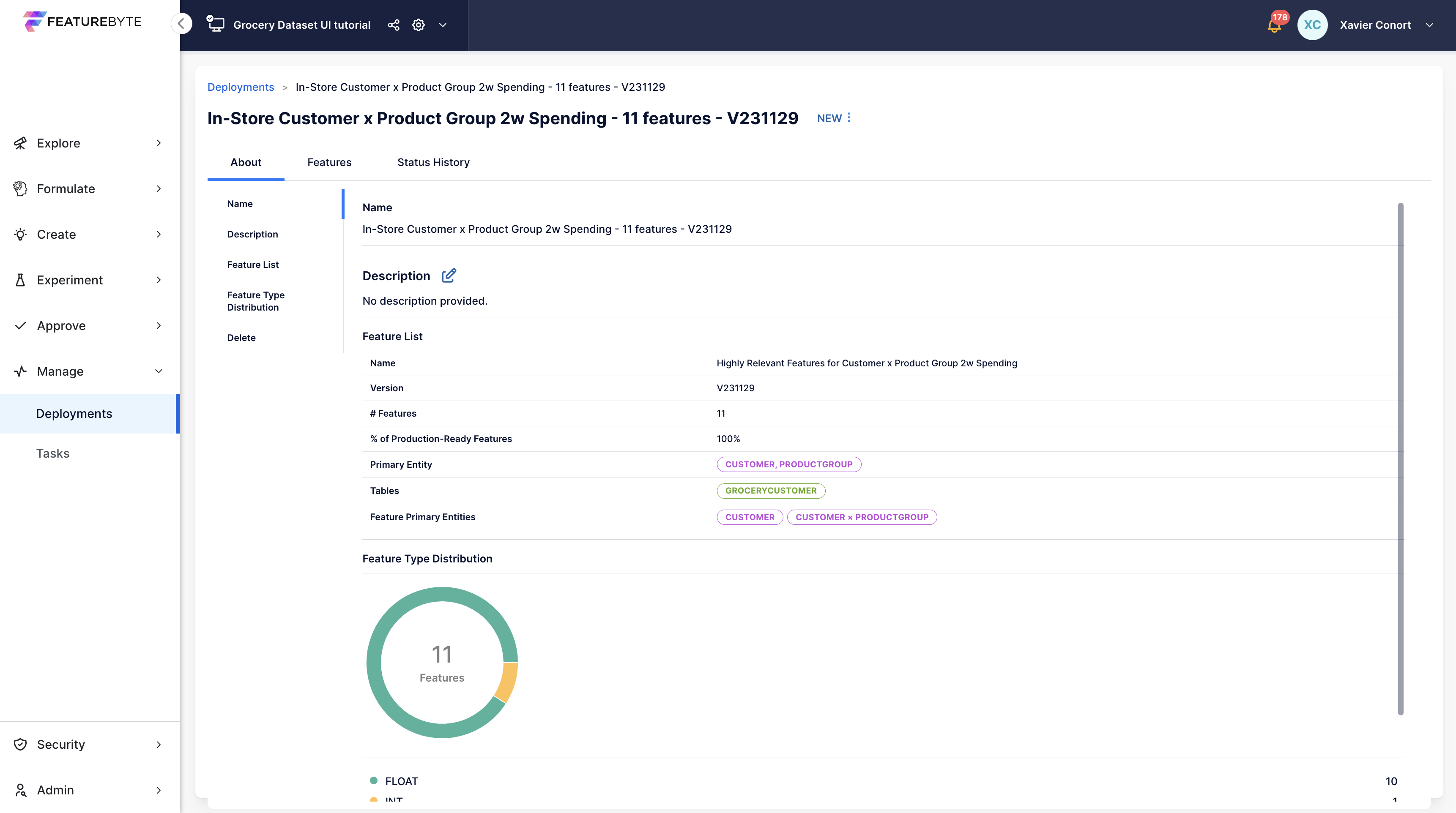Viewport: 1456px width, 813px height.
Task: Click the 'Feature Primary Entities' row label
Action: click(x=422, y=517)
